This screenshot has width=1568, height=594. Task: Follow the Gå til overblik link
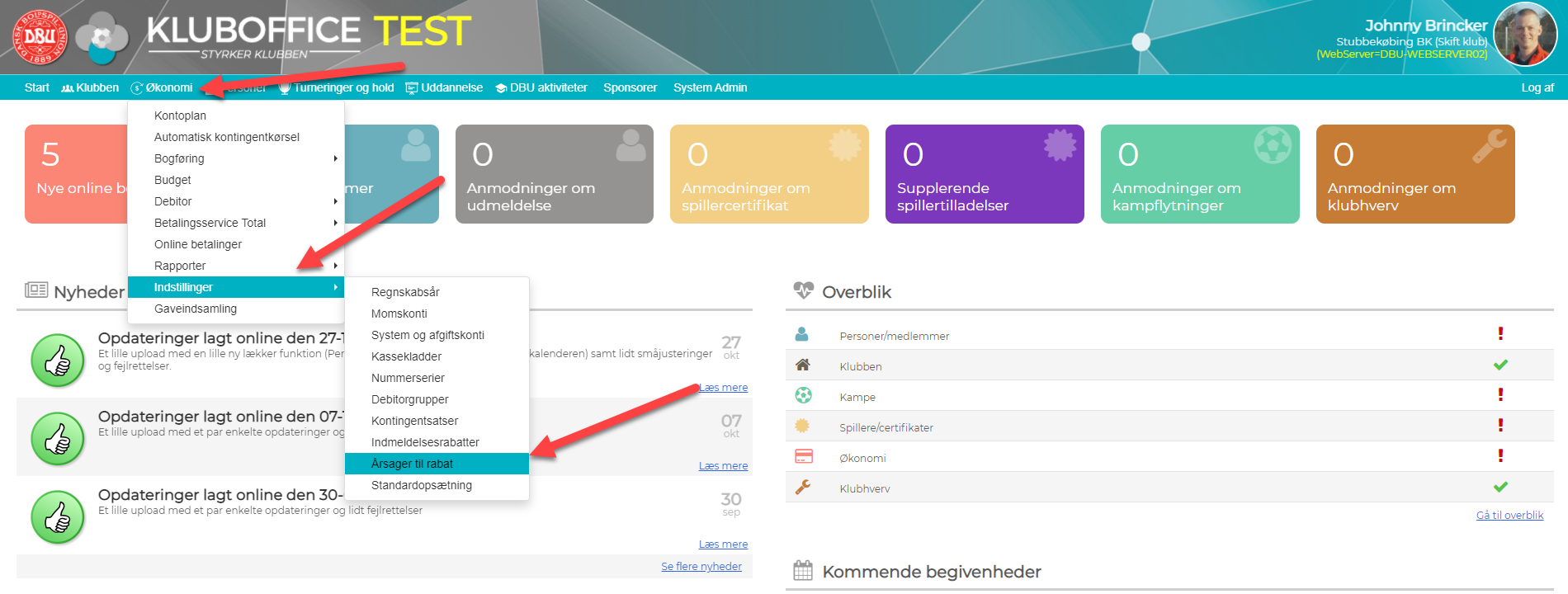[x=1509, y=516]
